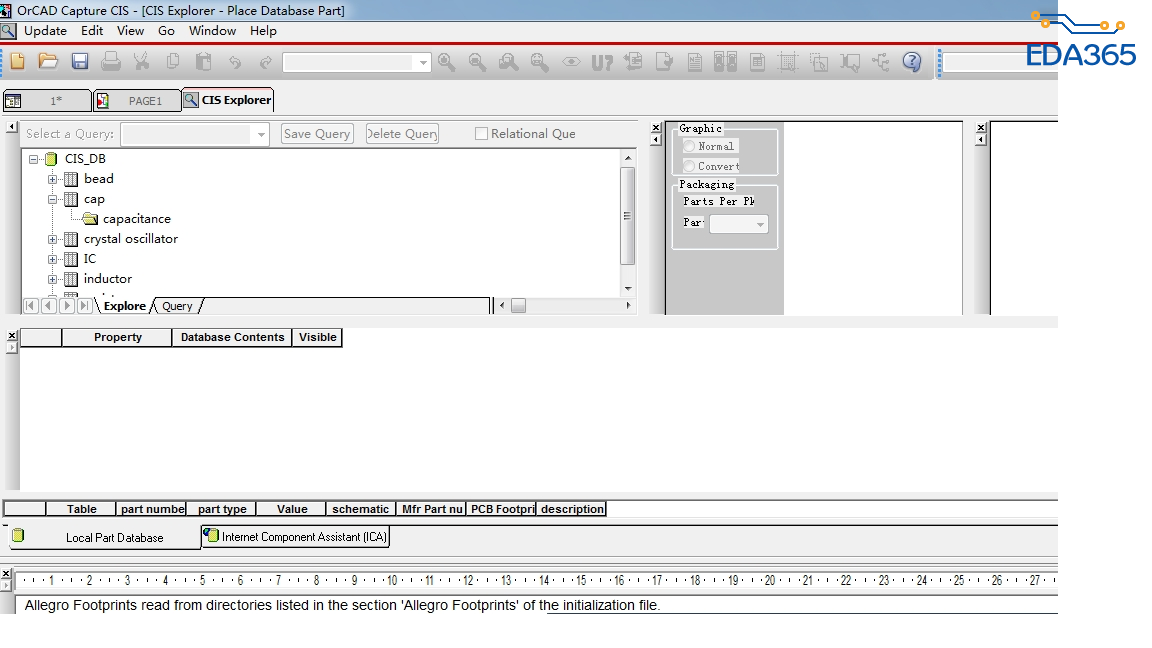
Task: Open the View menu
Action: pyautogui.click(x=130, y=31)
